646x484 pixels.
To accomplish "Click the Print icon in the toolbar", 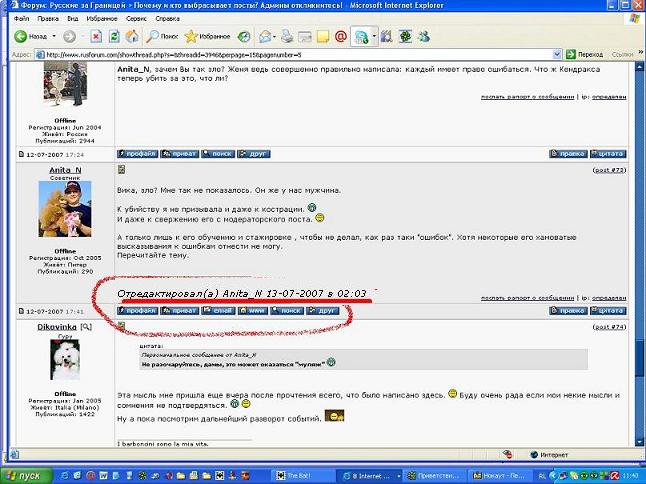I will [287, 36].
